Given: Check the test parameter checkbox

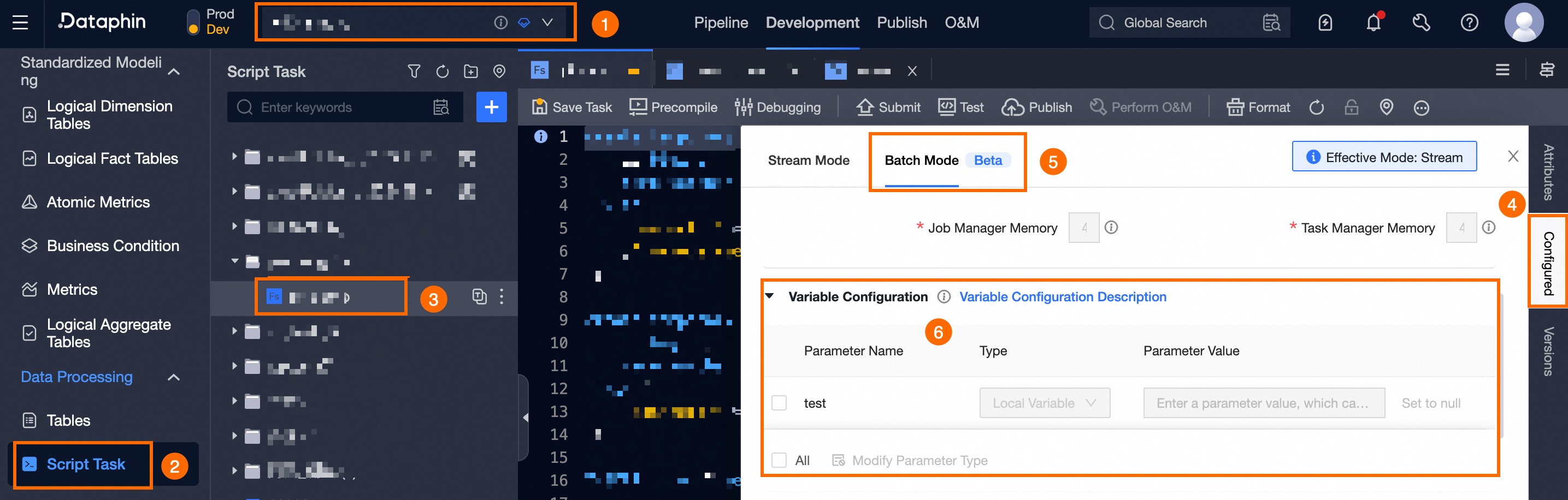Looking at the screenshot, I should (x=779, y=403).
